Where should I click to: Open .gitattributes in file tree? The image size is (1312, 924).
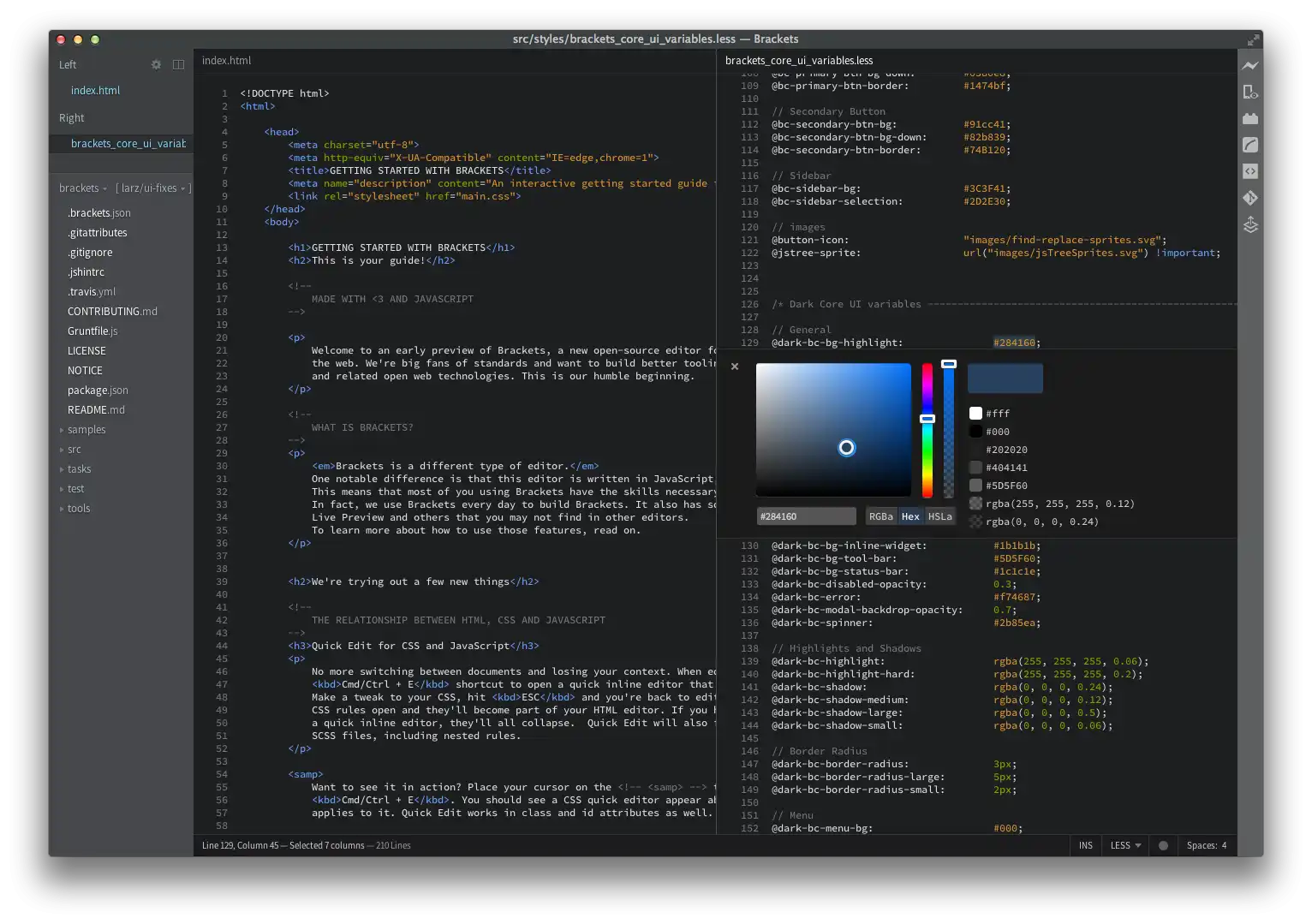coord(98,233)
